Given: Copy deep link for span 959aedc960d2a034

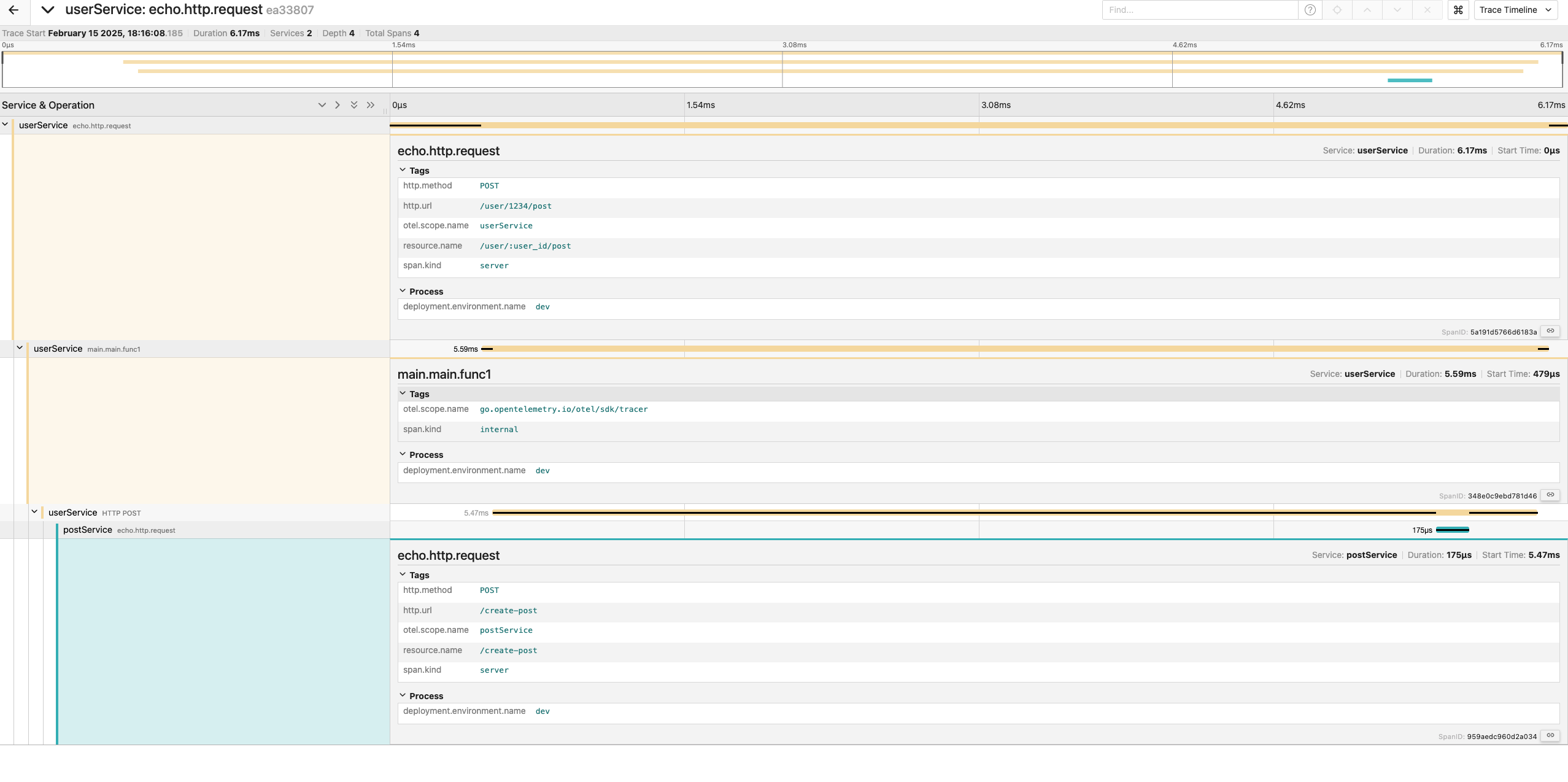Looking at the screenshot, I should point(1550,736).
